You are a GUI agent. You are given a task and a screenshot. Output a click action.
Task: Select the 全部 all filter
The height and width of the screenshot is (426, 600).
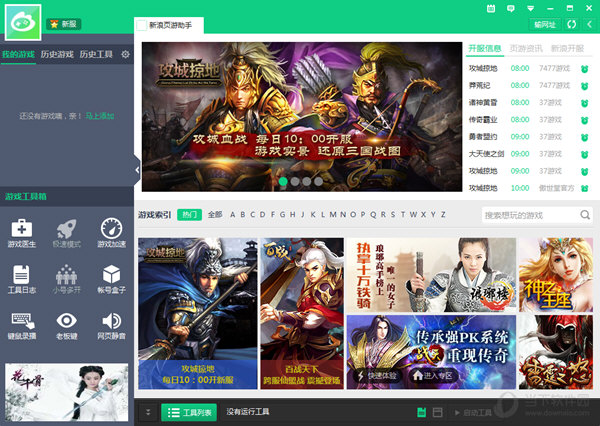click(x=215, y=215)
